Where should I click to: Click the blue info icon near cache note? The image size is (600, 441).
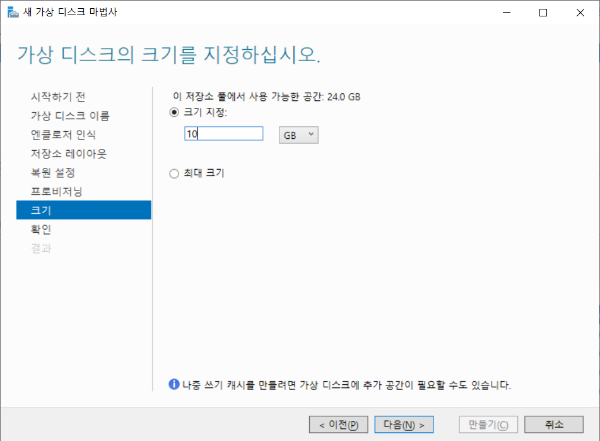click(x=174, y=384)
